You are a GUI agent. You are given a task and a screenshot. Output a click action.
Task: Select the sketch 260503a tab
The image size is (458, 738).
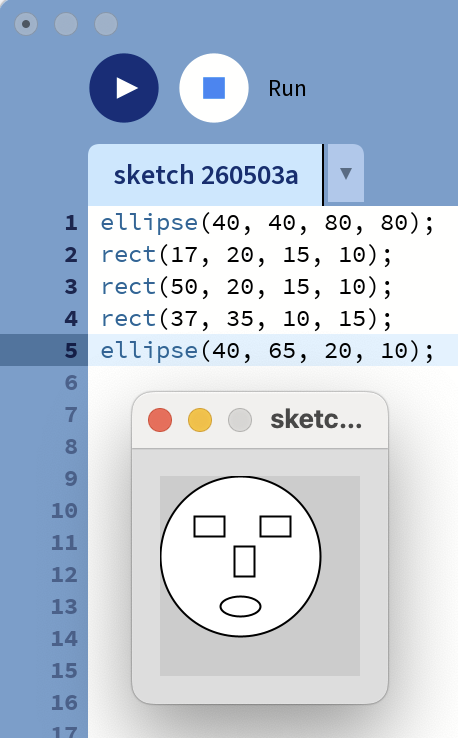tap(206, 175)
